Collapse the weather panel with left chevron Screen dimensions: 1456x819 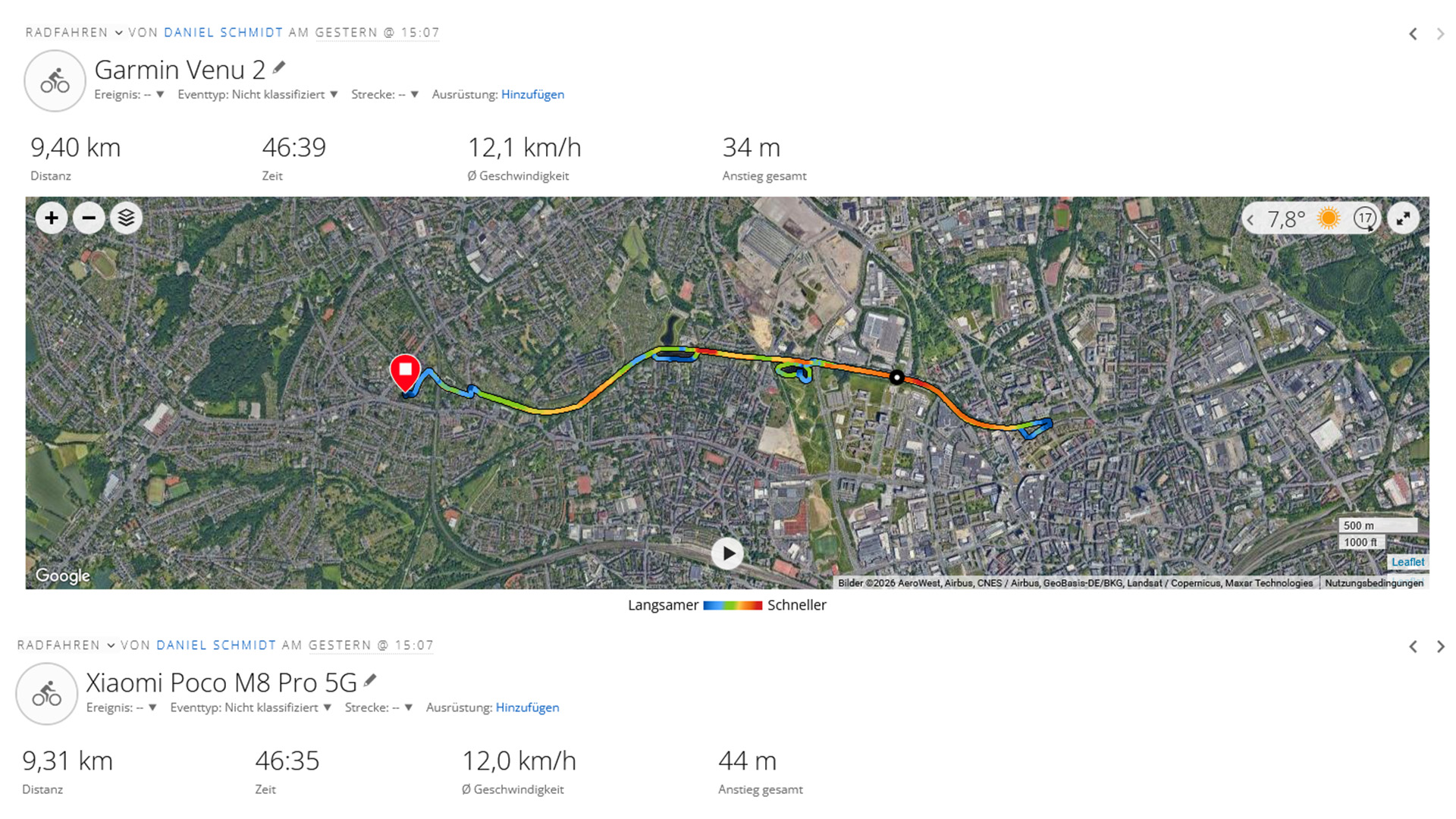pyautogui.click(x=1250, y=220)
